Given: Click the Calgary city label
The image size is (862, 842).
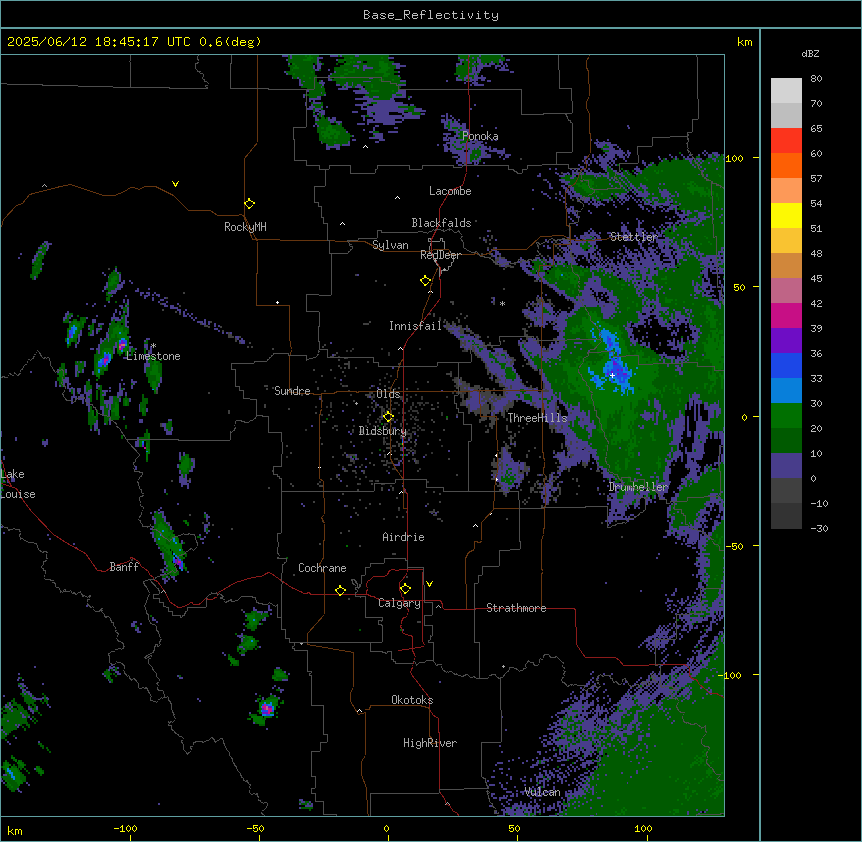Looking at the screenshot, I should [x=399, y=603].
